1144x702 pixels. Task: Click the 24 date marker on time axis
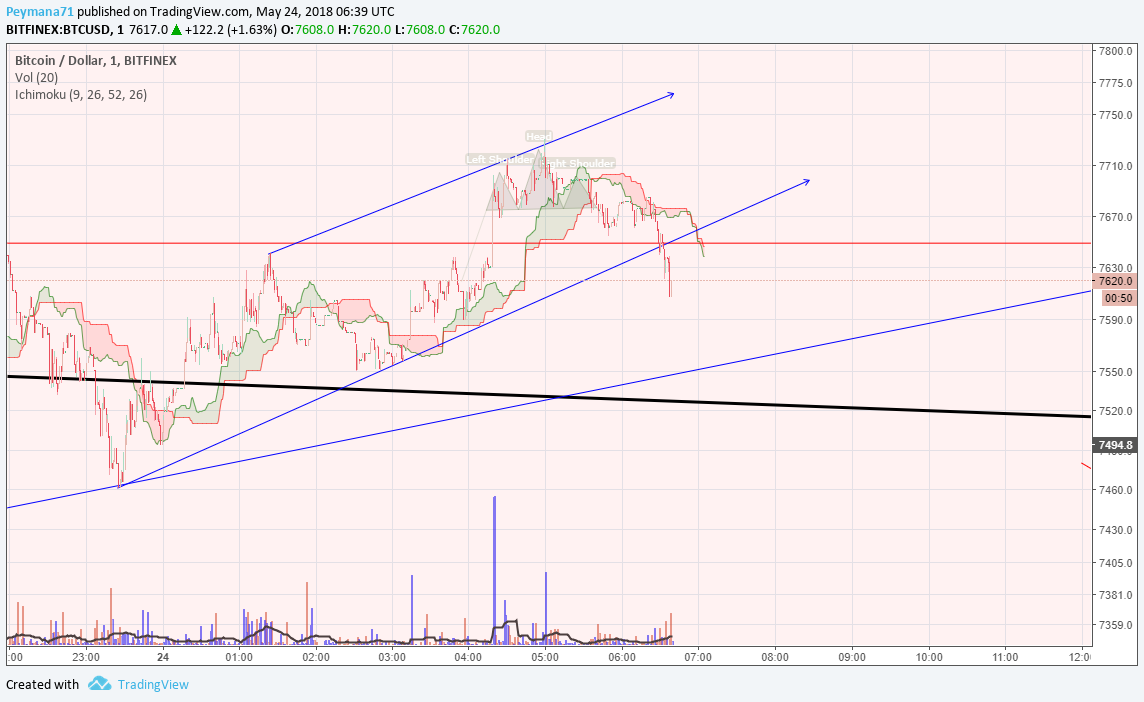[x=163, y=657]
